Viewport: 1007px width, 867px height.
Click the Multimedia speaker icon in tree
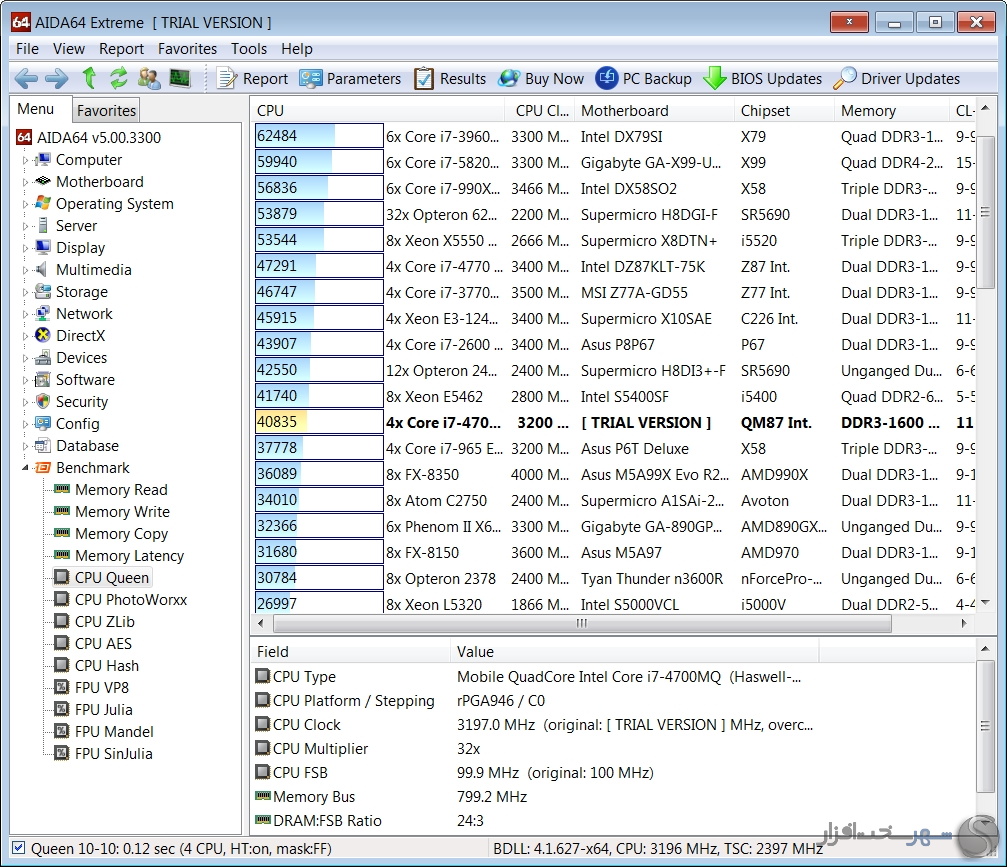42,269
